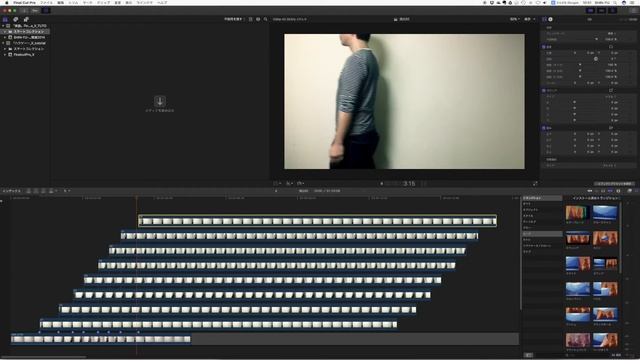640x360 pixels.
Task: Toggle the Crop section checkbox in the inspector
Action: [x=544, y=90]
